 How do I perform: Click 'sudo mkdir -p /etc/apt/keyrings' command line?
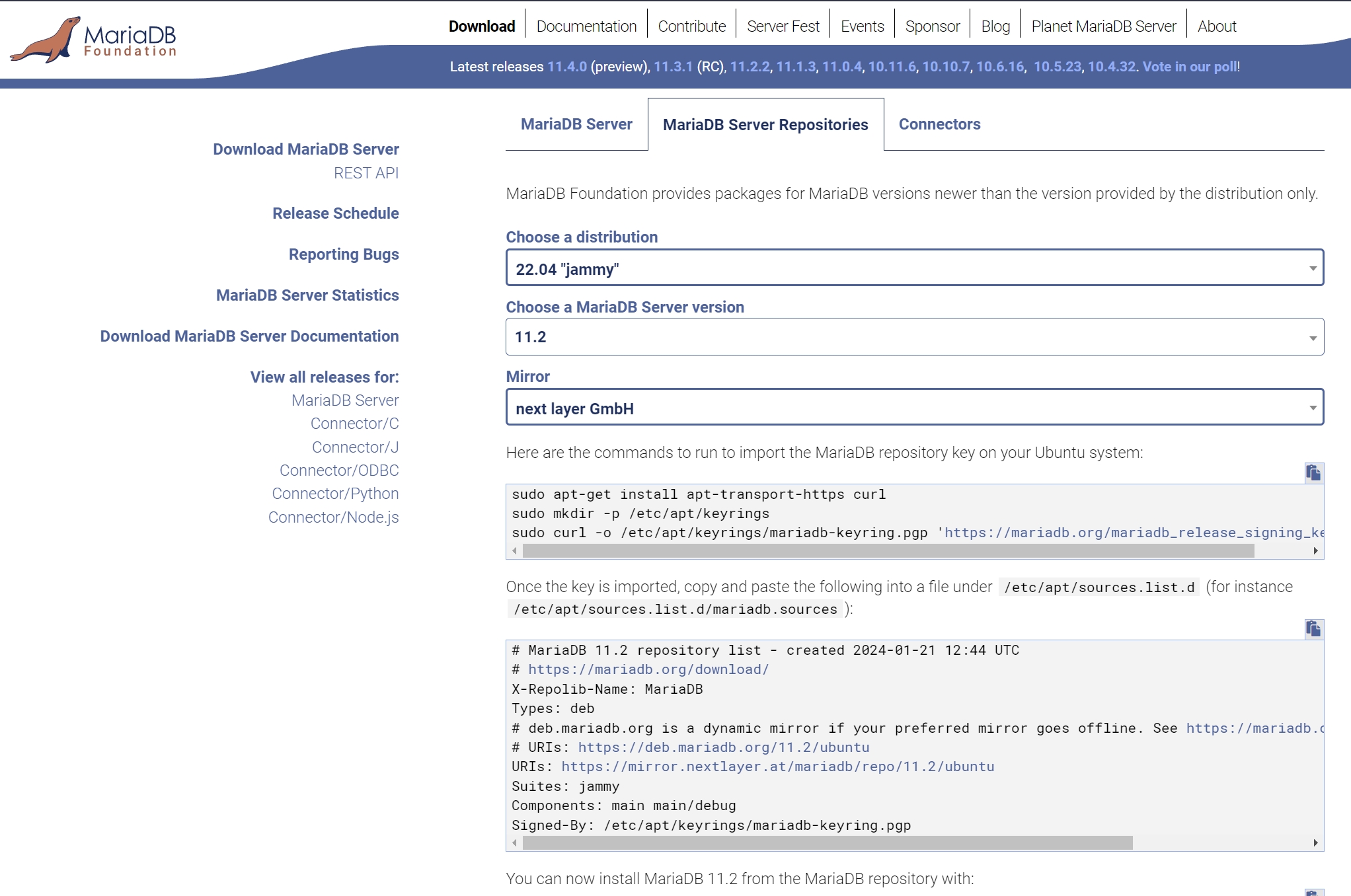pyautogui.click(x=640, y=513)
